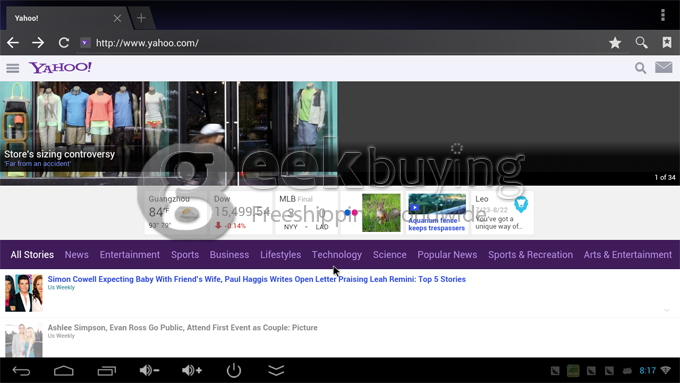This screenshot has height=383, width=680.
Task: Open the Leo horoscope card
Action: [502, 213]
